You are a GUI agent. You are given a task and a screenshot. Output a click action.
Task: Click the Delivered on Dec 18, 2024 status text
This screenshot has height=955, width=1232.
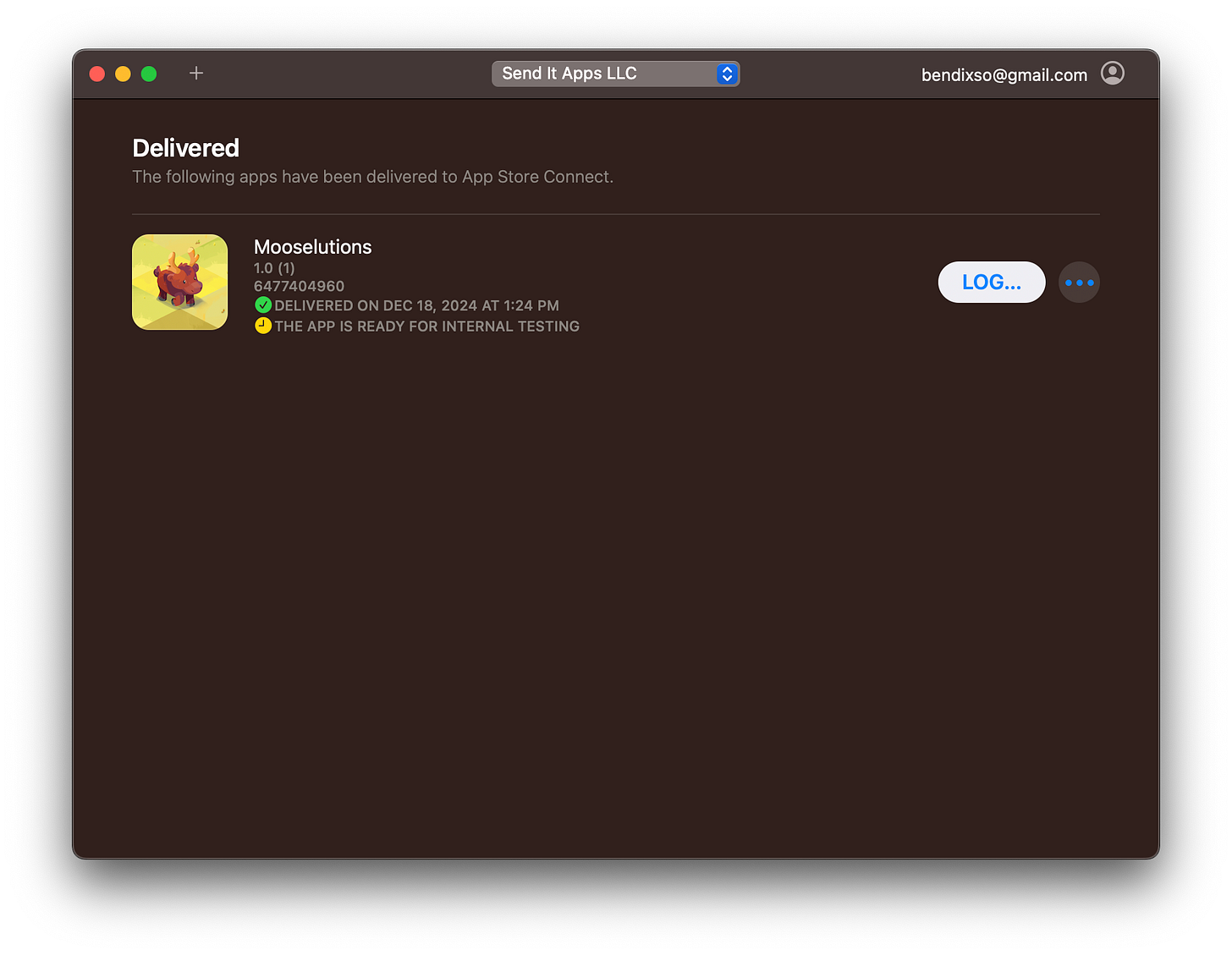(x=416, y=305)
